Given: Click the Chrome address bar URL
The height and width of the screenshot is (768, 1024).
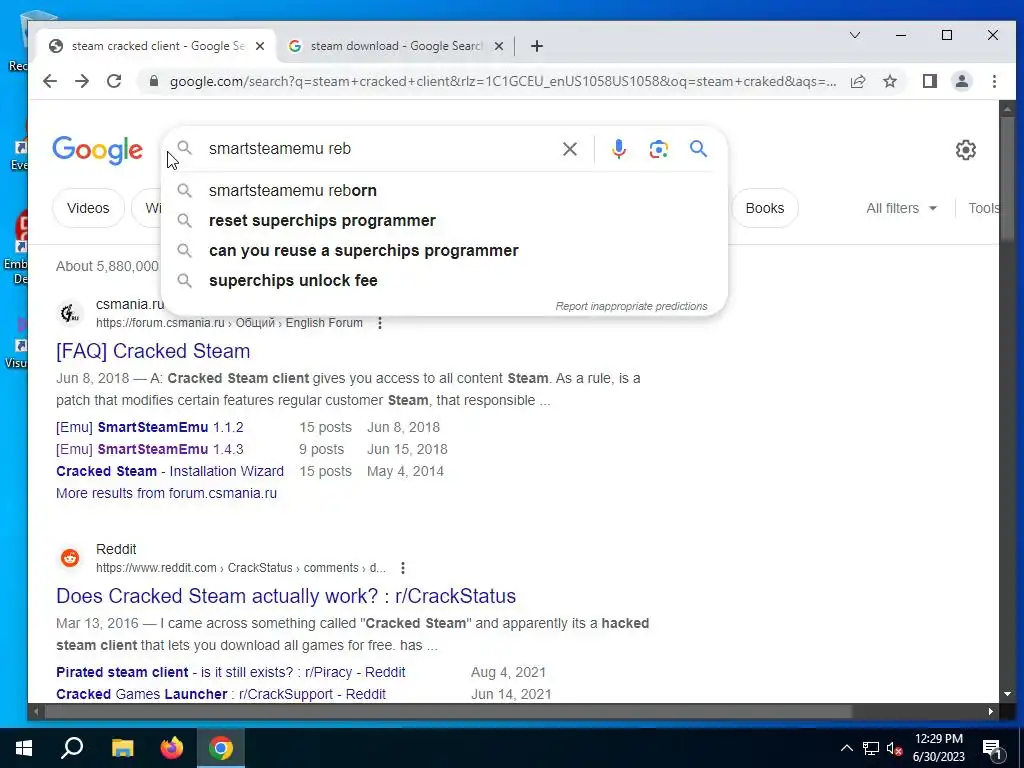Looking at the screenshot, I should coord(503,82).
